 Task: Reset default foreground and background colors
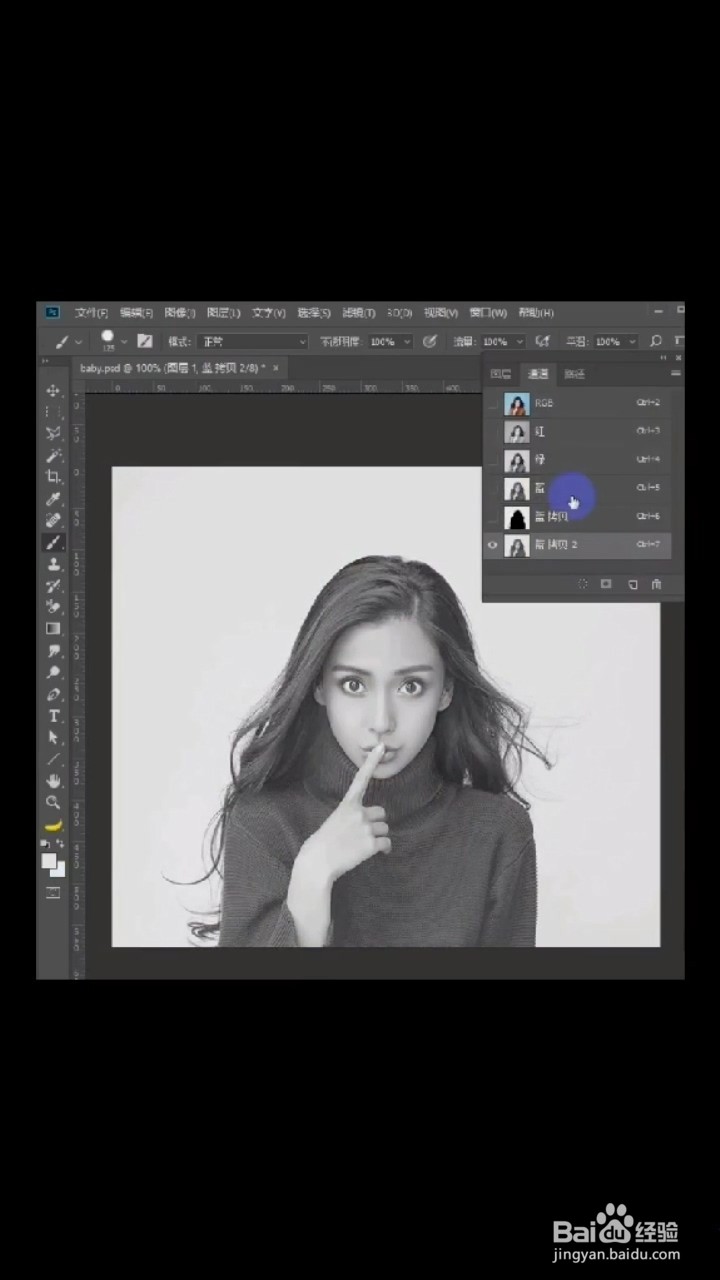pyautogui.click(x=45, y=845)
